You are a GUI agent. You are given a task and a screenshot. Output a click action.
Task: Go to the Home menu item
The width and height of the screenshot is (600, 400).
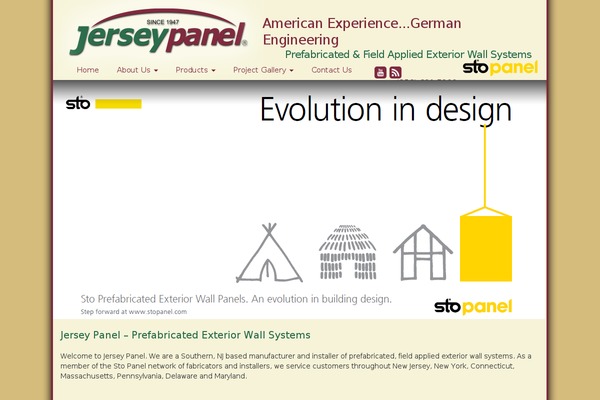coord(88,70)
